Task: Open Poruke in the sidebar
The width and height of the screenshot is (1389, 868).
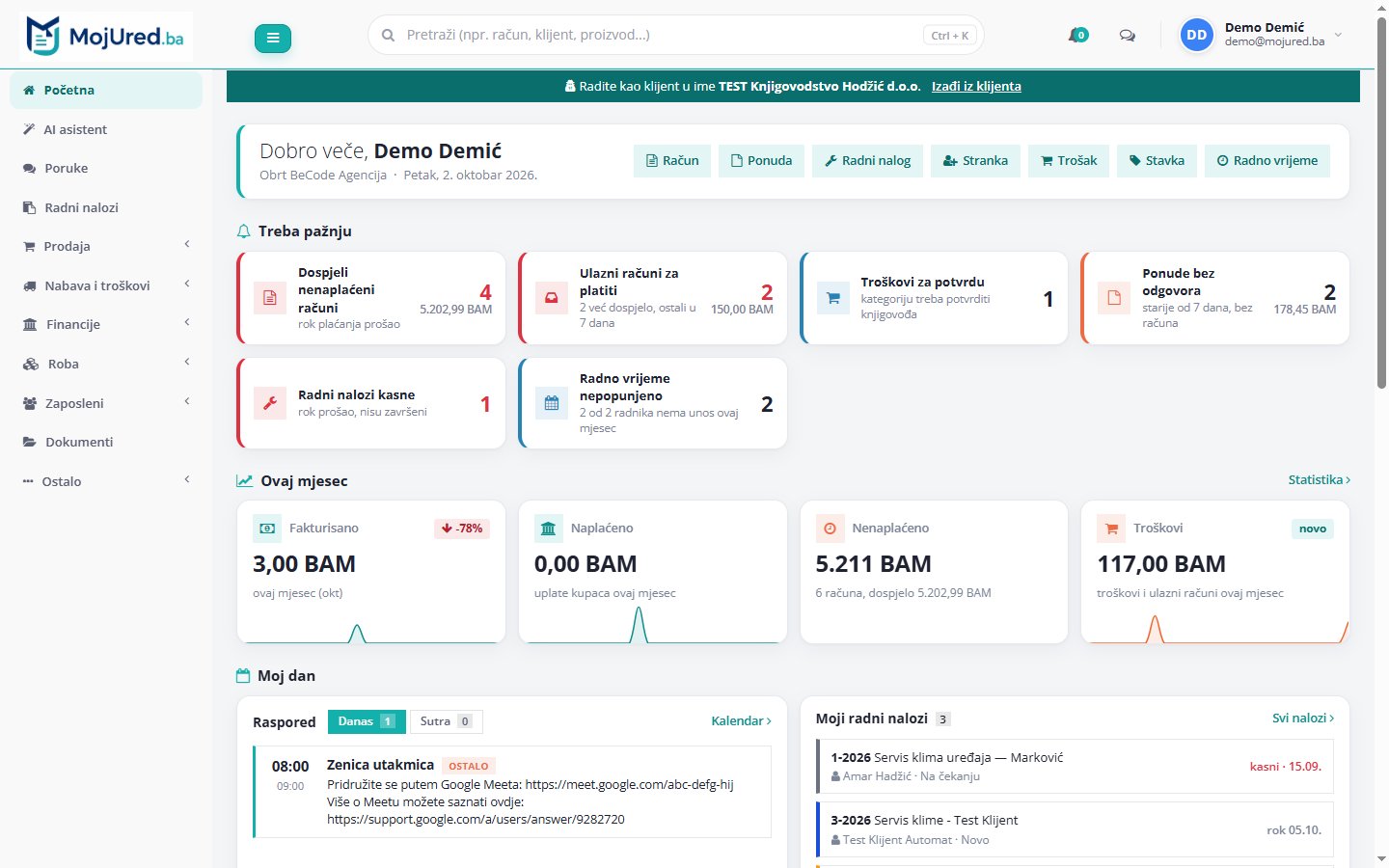Action: click(x=106, y=168)
